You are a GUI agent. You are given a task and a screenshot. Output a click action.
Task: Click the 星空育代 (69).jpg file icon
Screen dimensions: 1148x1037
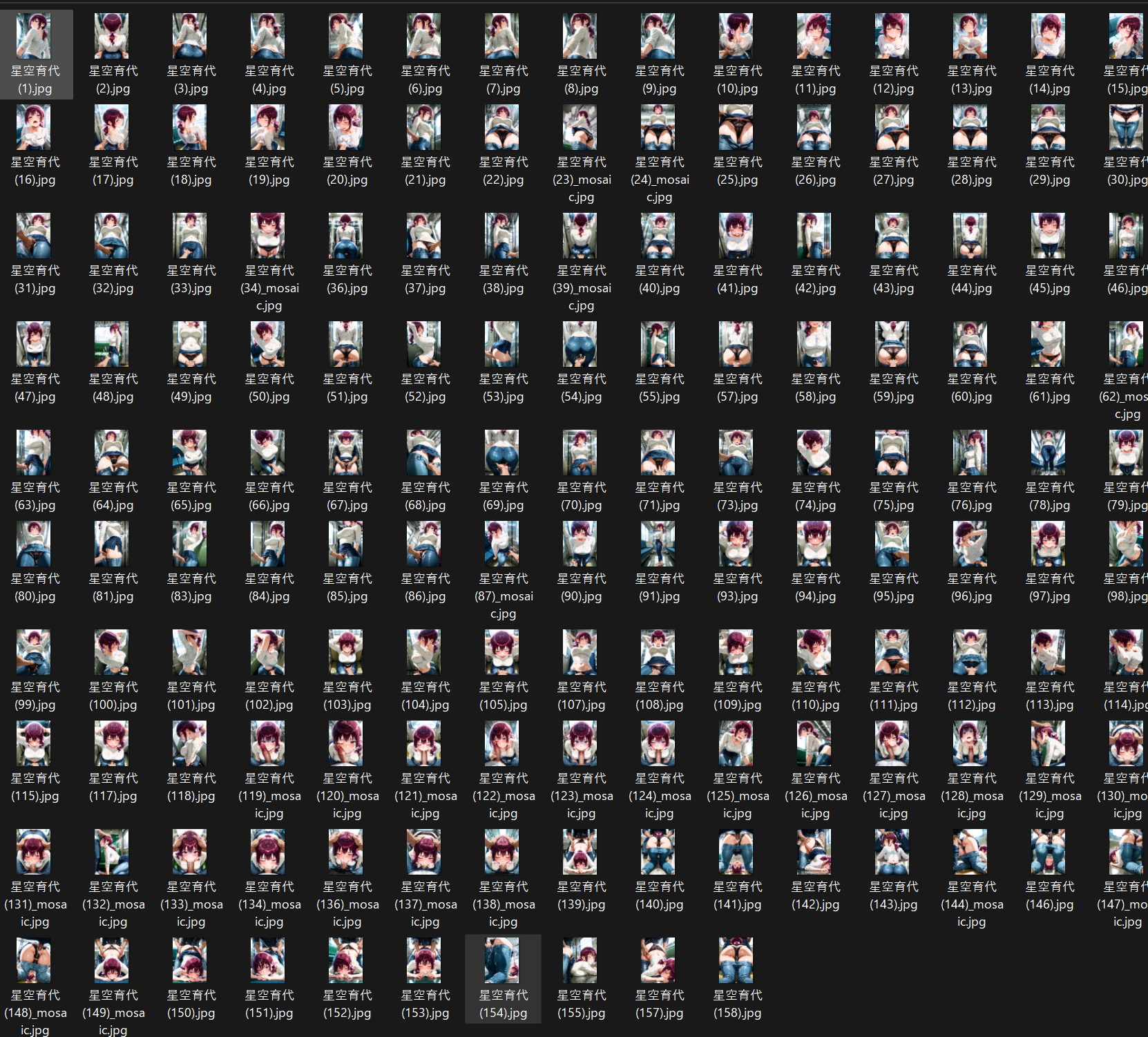pyautogui.click(x=502, y=453)
